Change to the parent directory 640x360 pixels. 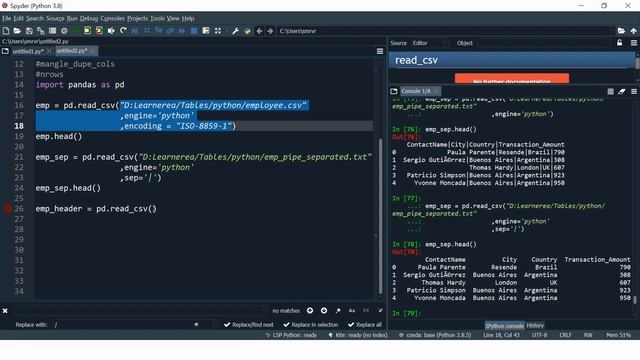633,31
